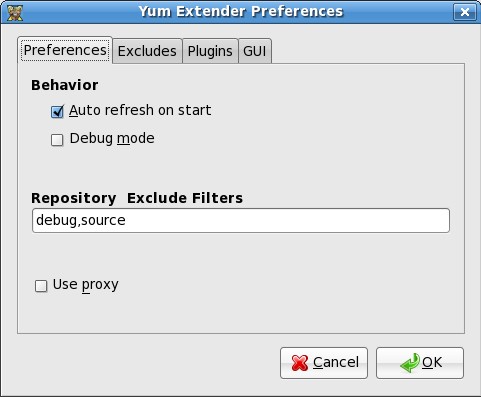The width and height of the screenshot is (481, 397).
Task: Click the Behavior section heading
Action: [x=65, y=85]
